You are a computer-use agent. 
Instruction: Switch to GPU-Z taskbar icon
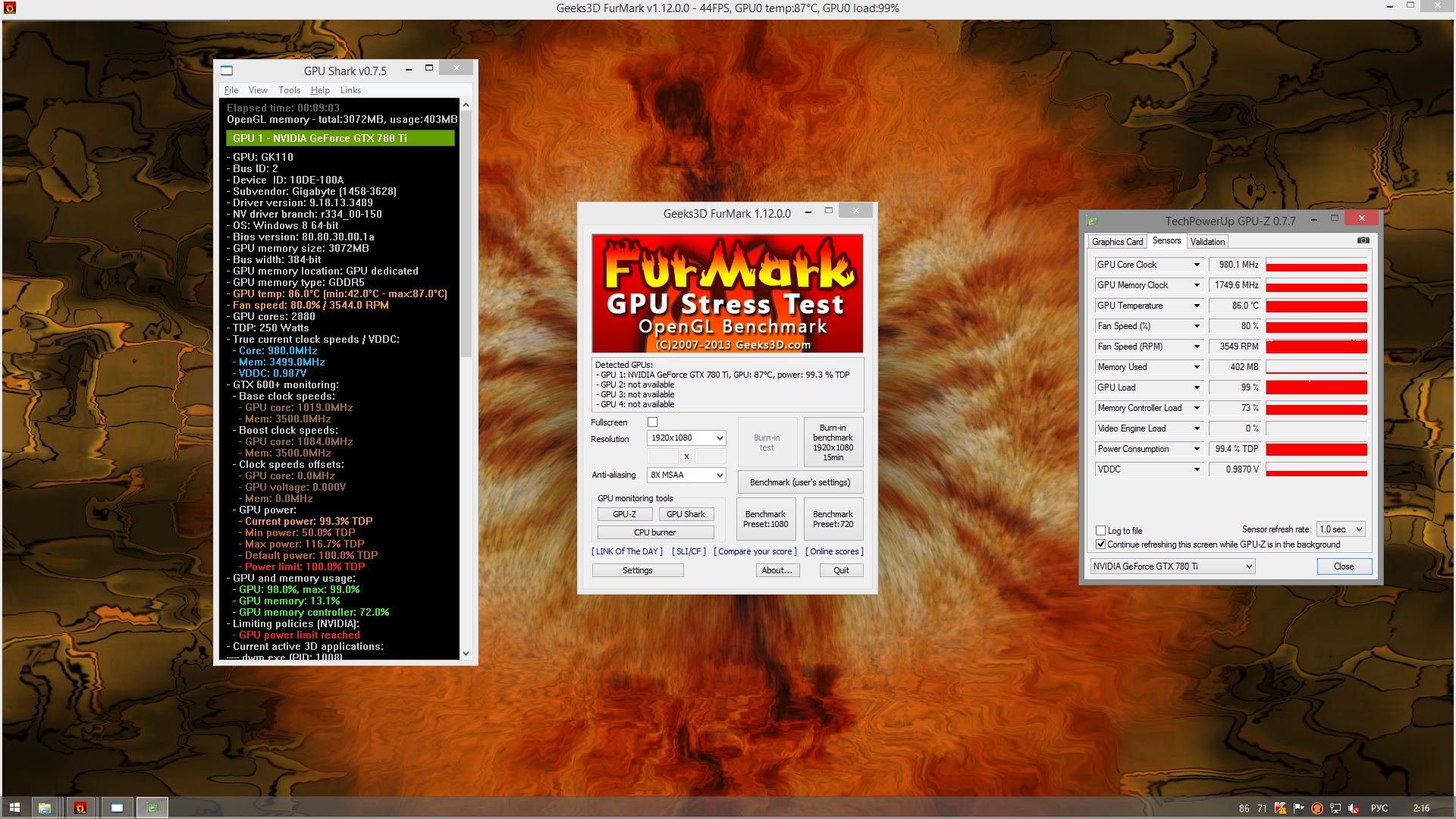[152, 808]
